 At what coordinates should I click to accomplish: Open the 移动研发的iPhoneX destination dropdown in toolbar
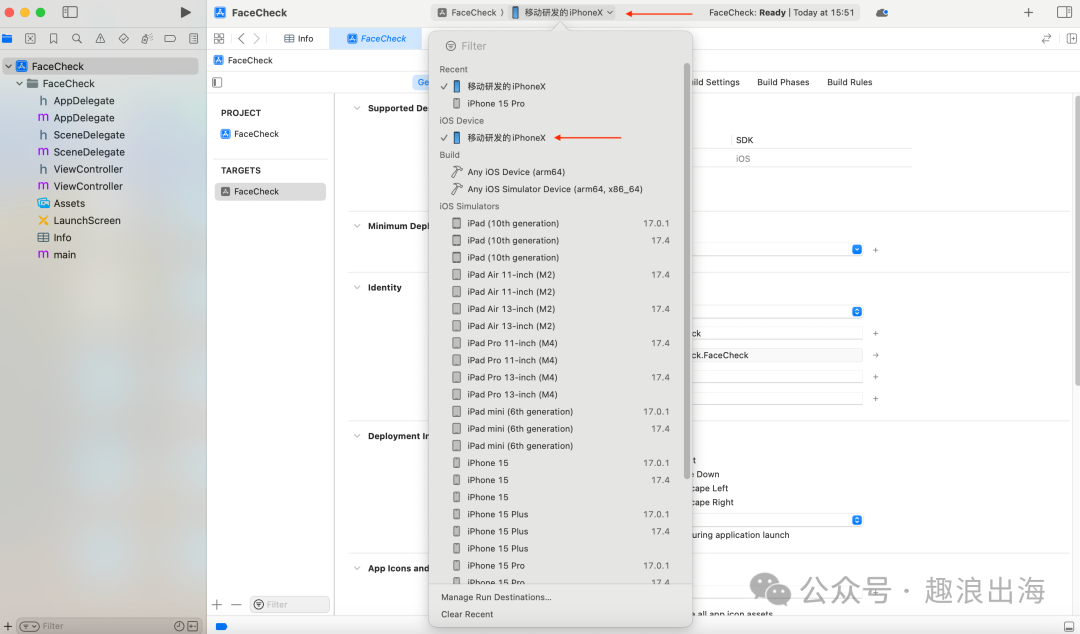pos(563,12)
